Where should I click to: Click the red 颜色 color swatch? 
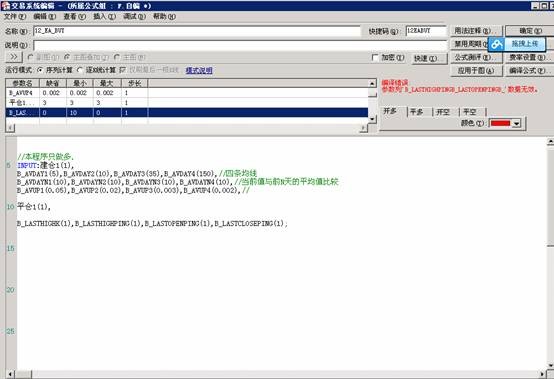(x=500, y=123)
